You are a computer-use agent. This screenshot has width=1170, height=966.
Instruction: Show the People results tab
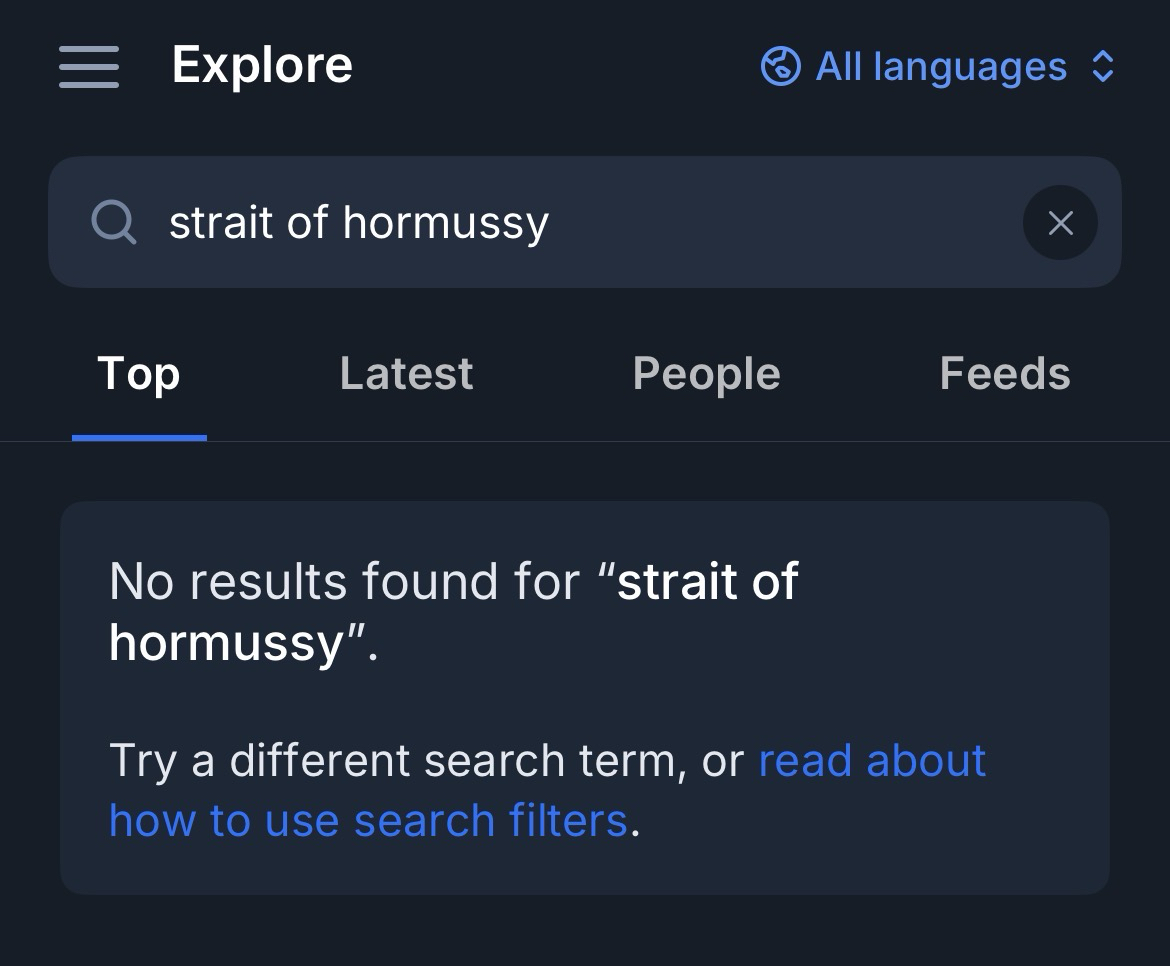[x=706, y=374]
